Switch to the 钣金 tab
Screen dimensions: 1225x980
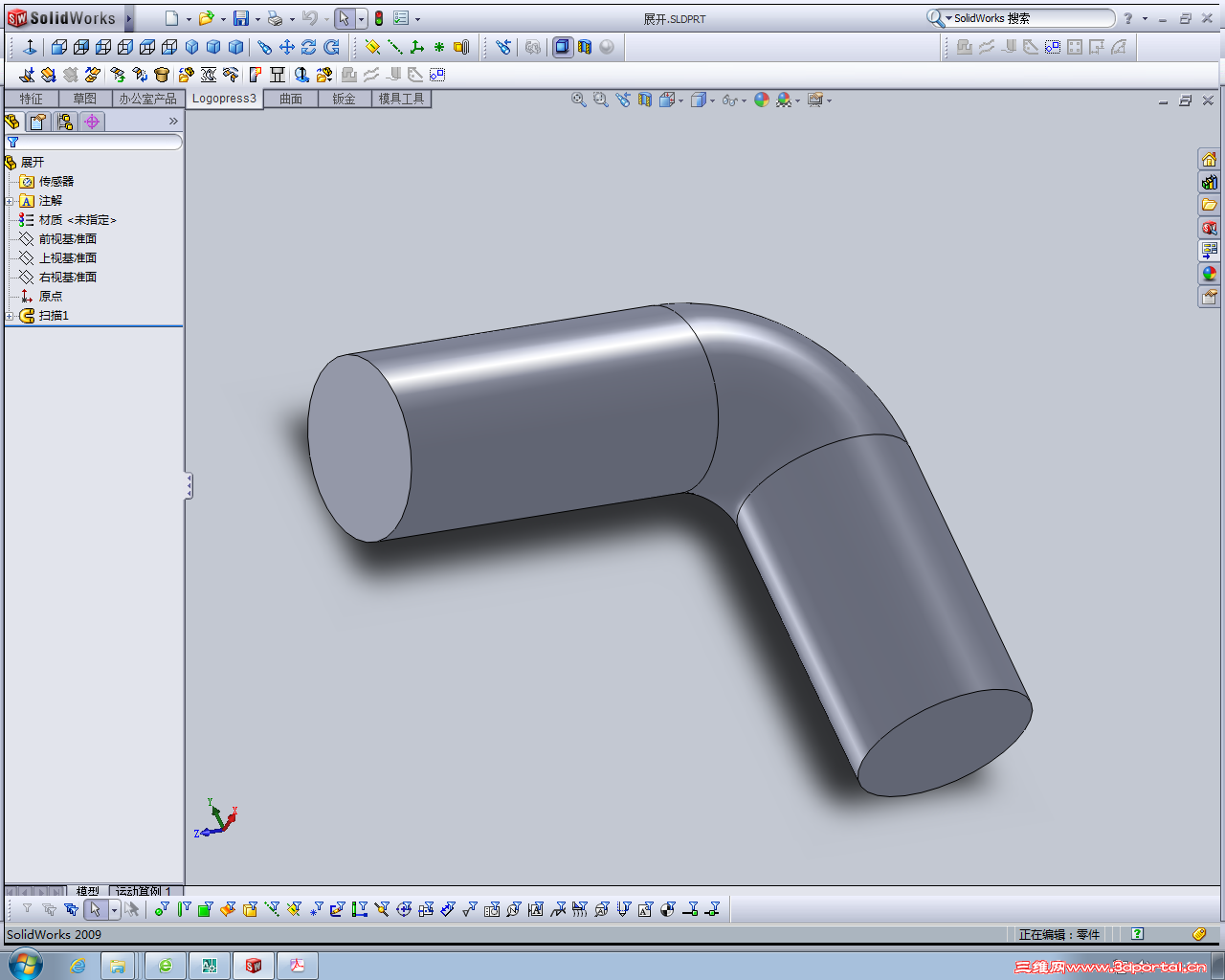(345, 99)
